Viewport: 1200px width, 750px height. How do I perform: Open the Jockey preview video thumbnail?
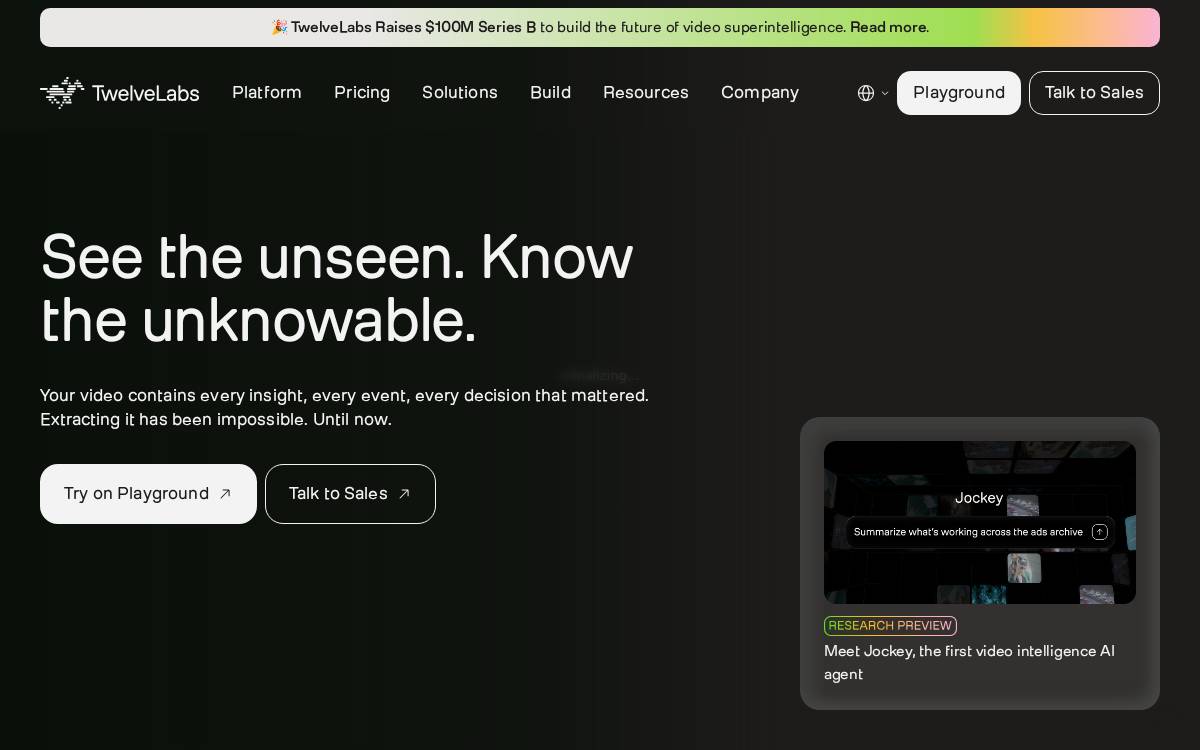pyautogui.click(x=980, y=522)
